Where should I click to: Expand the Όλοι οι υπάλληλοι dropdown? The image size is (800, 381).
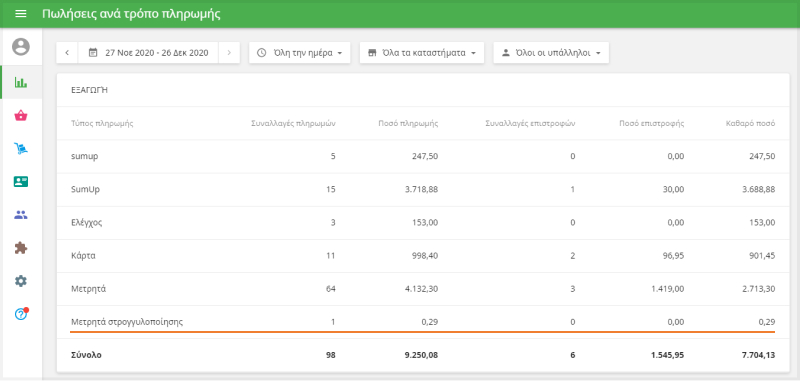551,53
